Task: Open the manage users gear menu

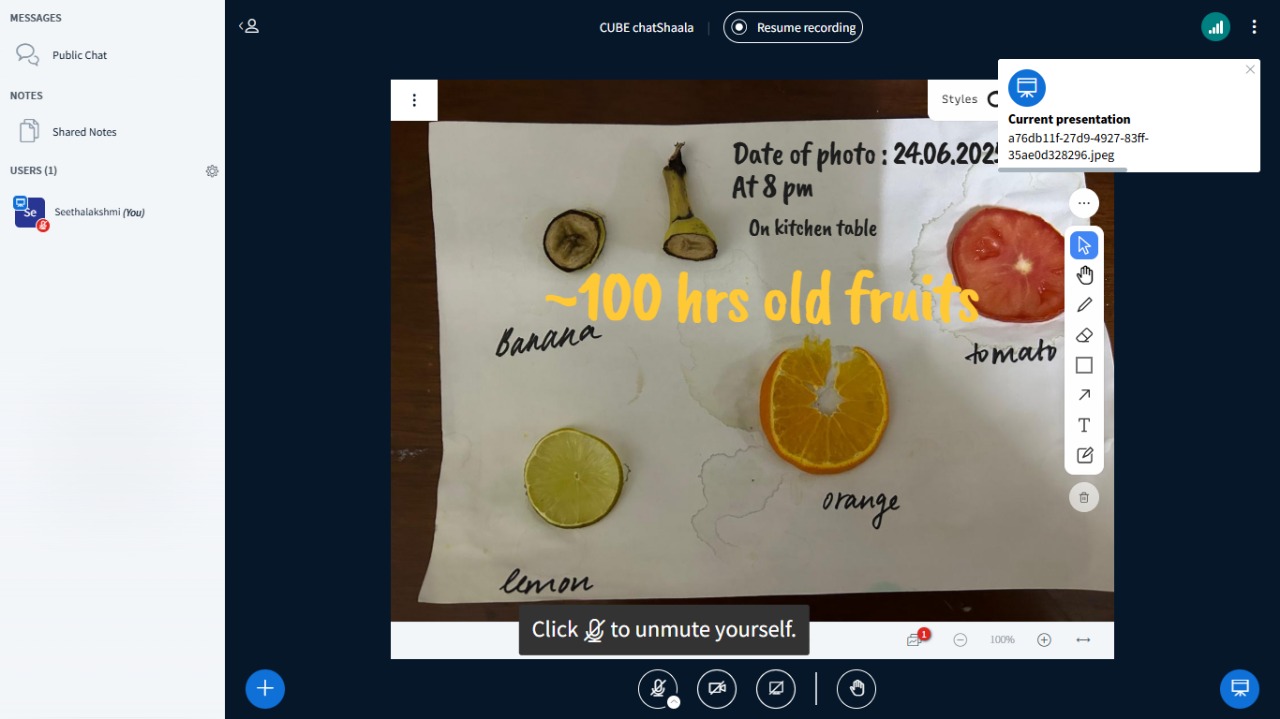Action: coord(212,171)
